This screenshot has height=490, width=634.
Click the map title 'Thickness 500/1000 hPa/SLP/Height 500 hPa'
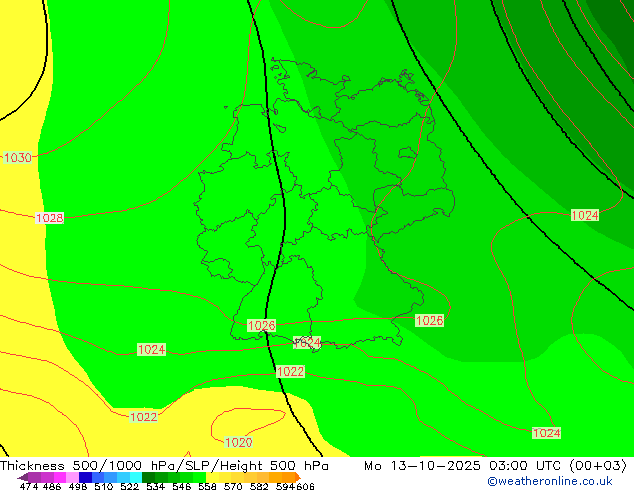click(x=164, y=465)
